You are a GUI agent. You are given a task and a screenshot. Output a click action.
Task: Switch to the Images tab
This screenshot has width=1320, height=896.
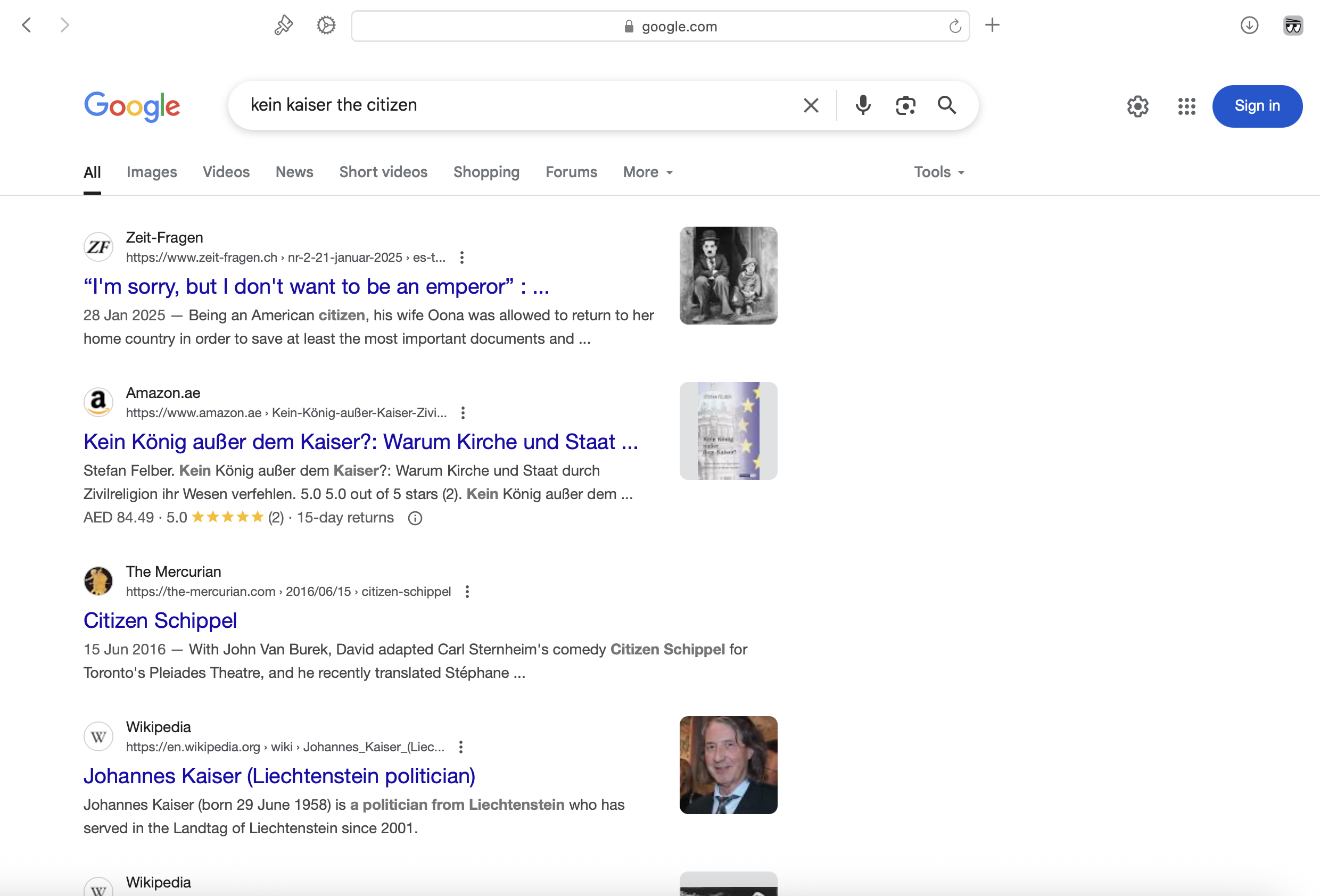coord(152,172)
